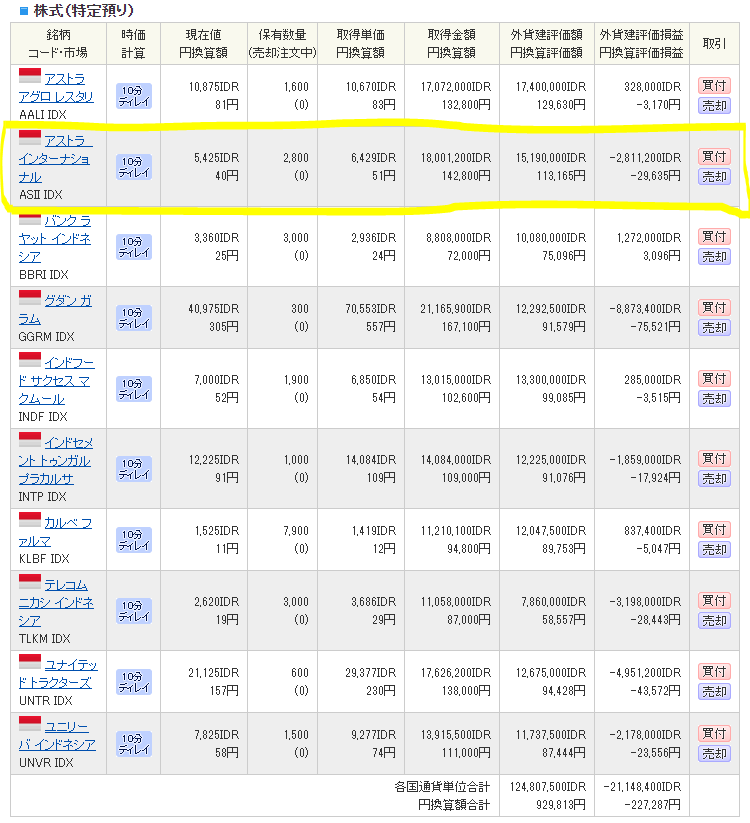Click the 買付 button for ASII
This screenshot has height=823, width=750.
click(x=714, y=156)
